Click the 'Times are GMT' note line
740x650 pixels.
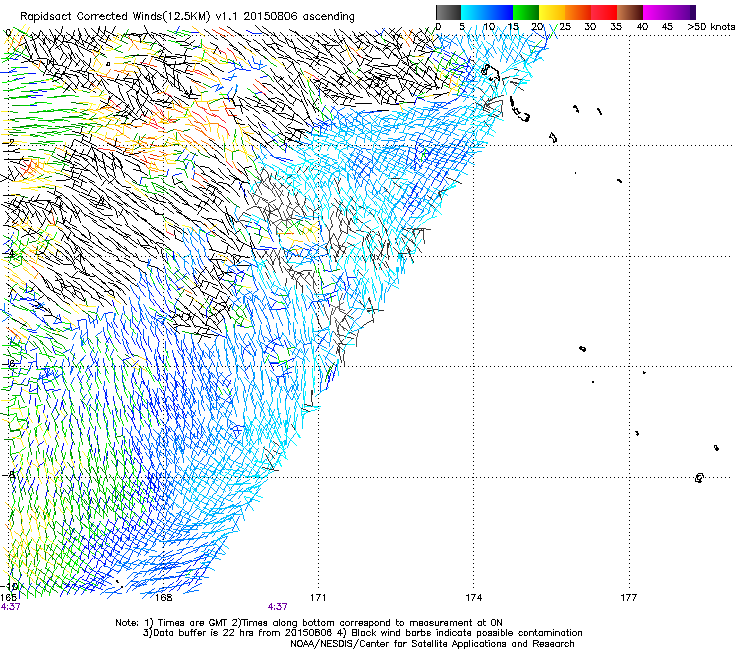coord(309,623)
